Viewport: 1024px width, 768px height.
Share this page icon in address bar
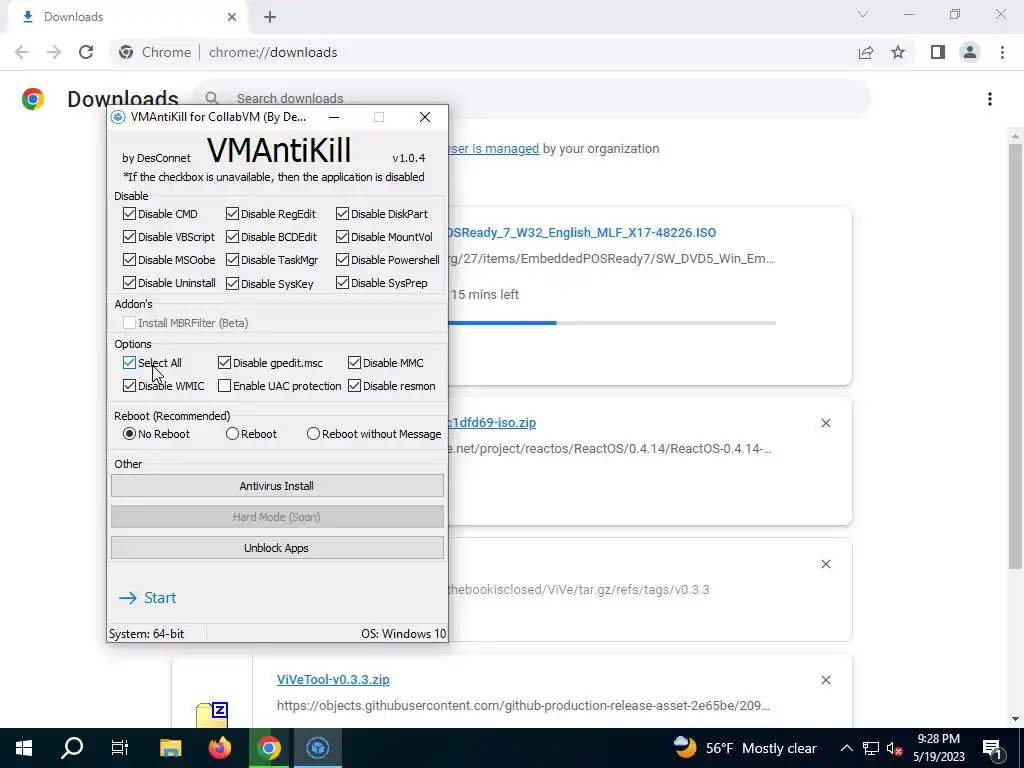pos(866,52)
